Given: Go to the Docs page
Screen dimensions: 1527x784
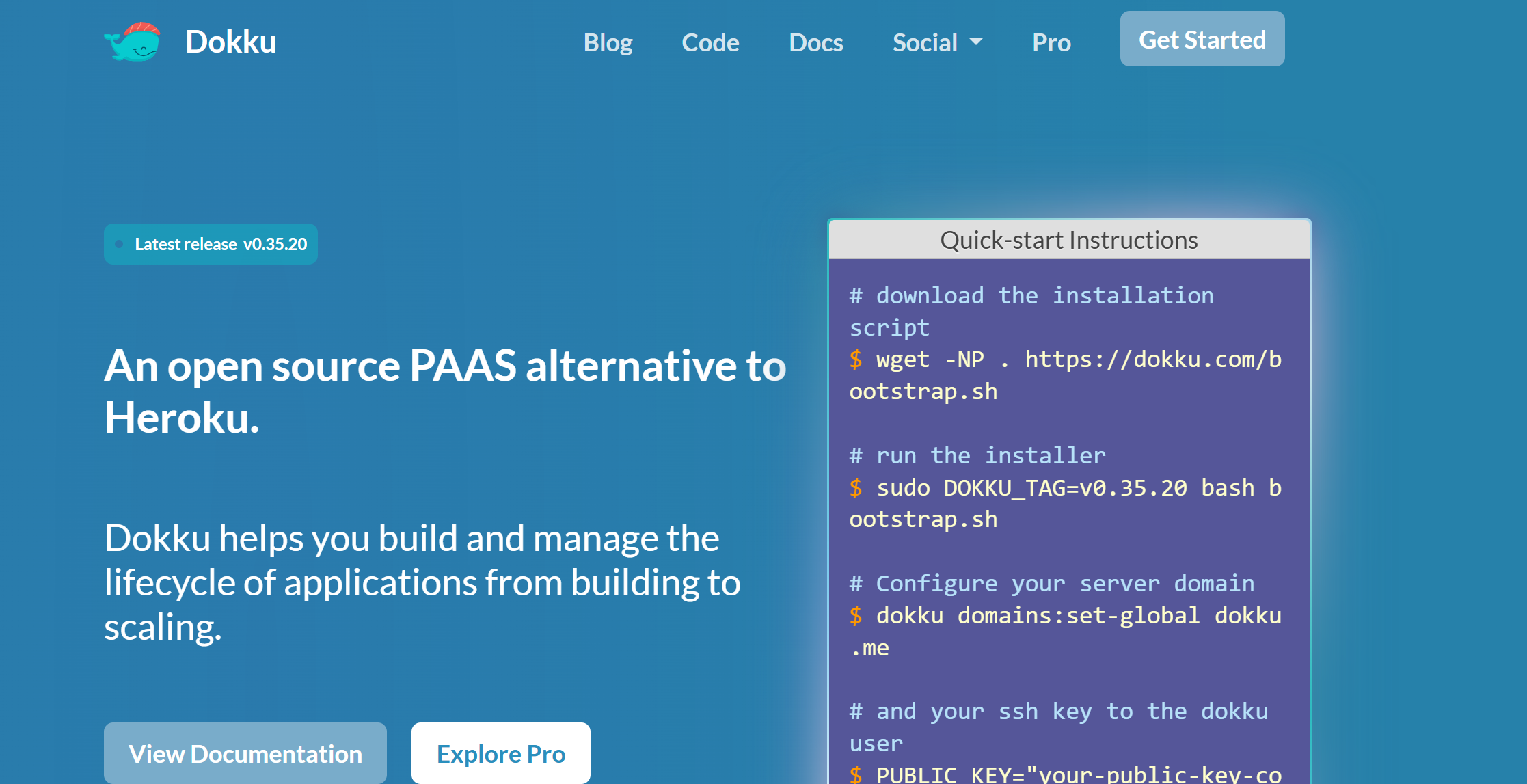Looking at the screenshot, I should [x=815, y=42].
